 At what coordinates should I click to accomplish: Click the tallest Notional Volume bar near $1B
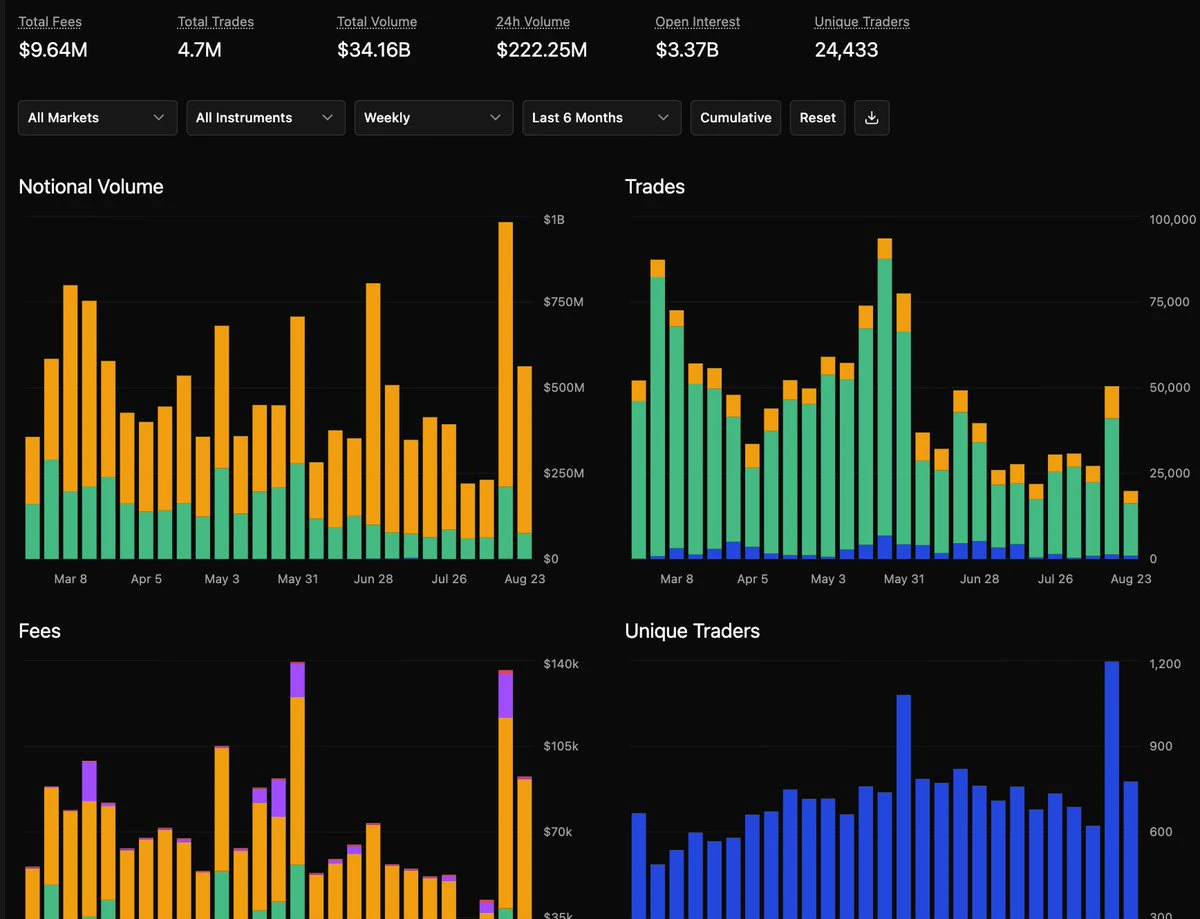506,390
